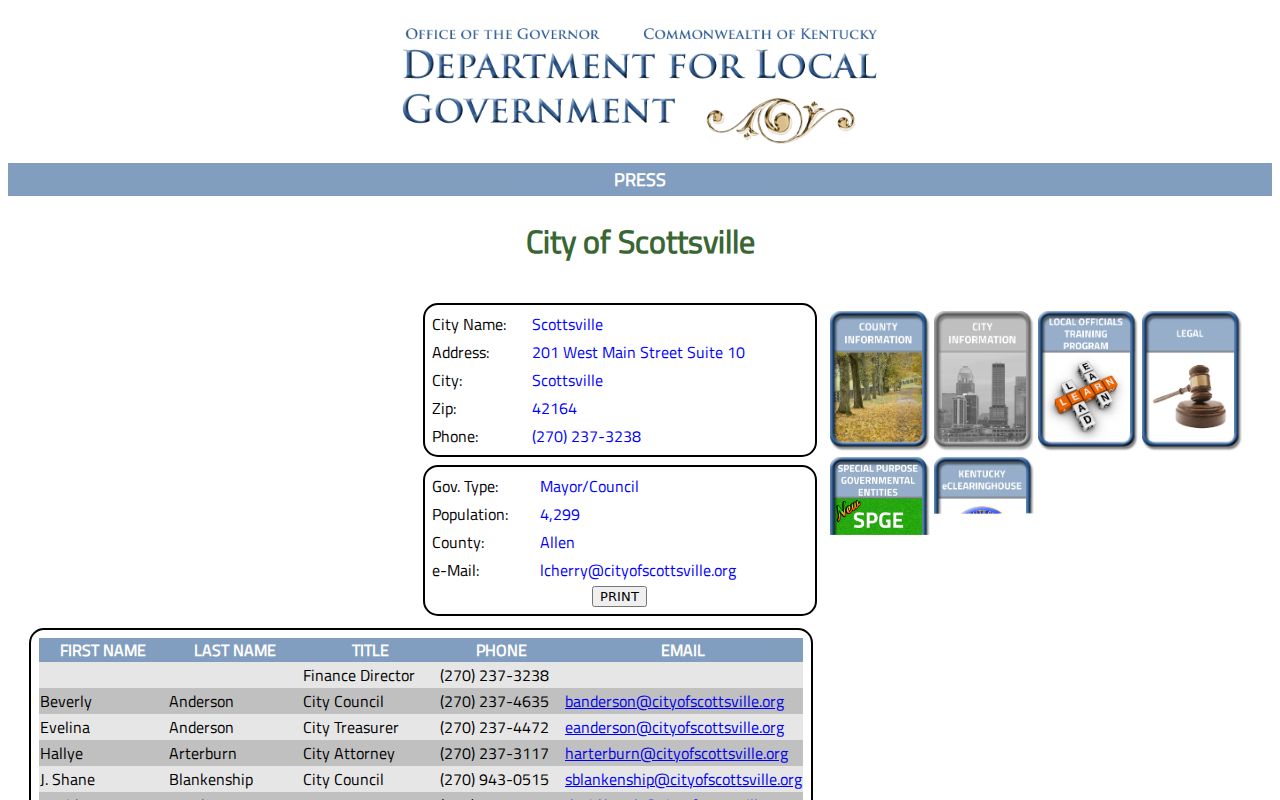The image size is (1280, 800).
Task: Select phone number (270) 237-4635
Action: tap(494, 702)
